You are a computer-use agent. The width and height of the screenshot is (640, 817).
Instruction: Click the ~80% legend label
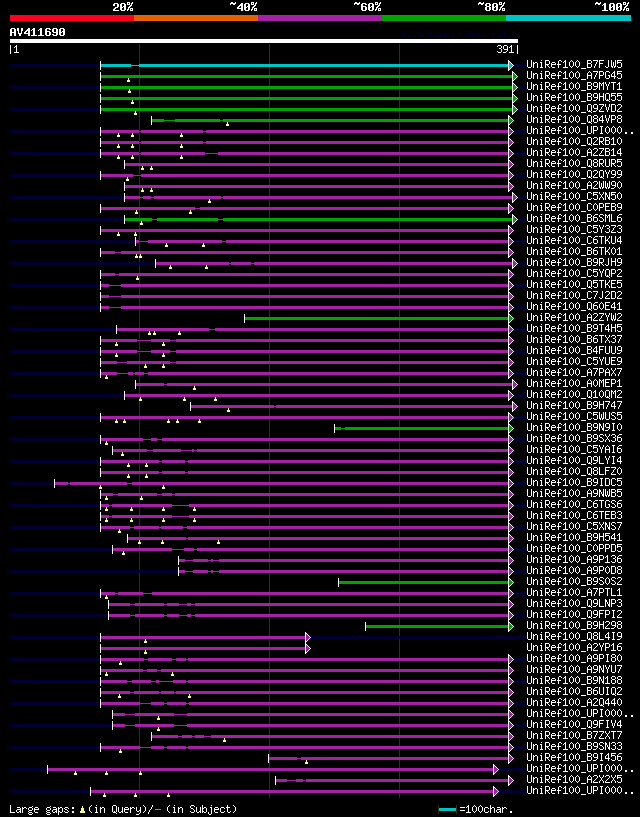491,7
